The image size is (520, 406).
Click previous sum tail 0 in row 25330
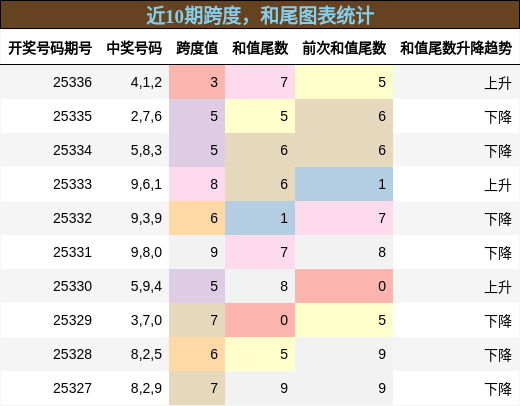click(344, 286)
